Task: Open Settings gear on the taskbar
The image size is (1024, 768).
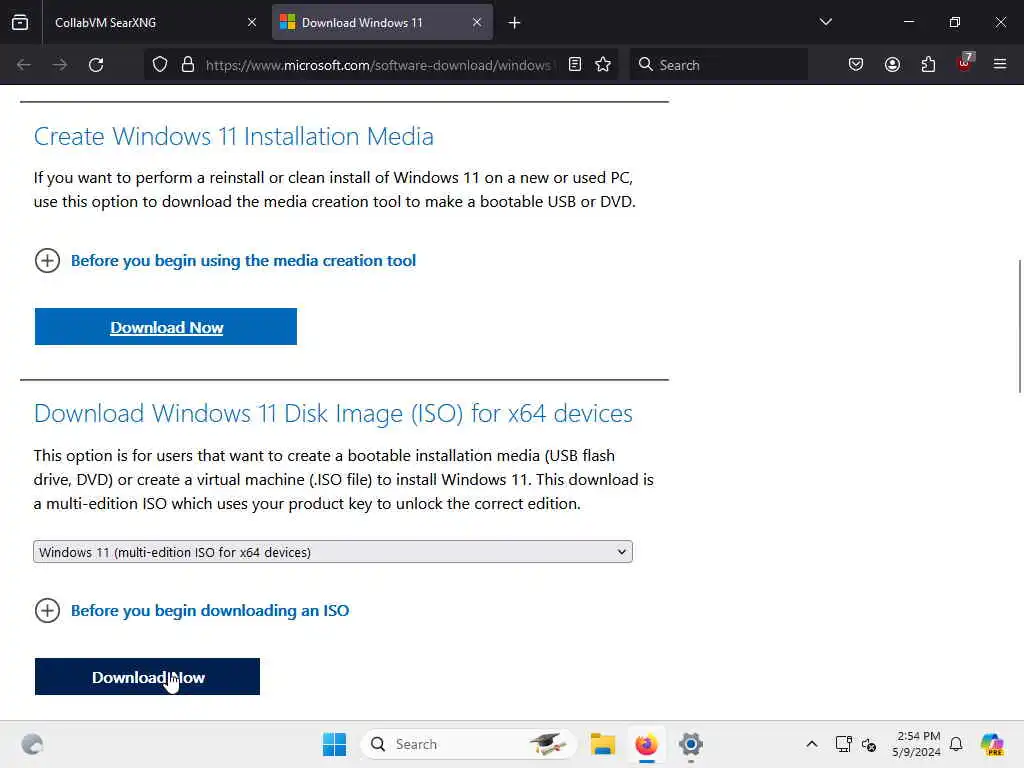Action: [x=690, y=744]
